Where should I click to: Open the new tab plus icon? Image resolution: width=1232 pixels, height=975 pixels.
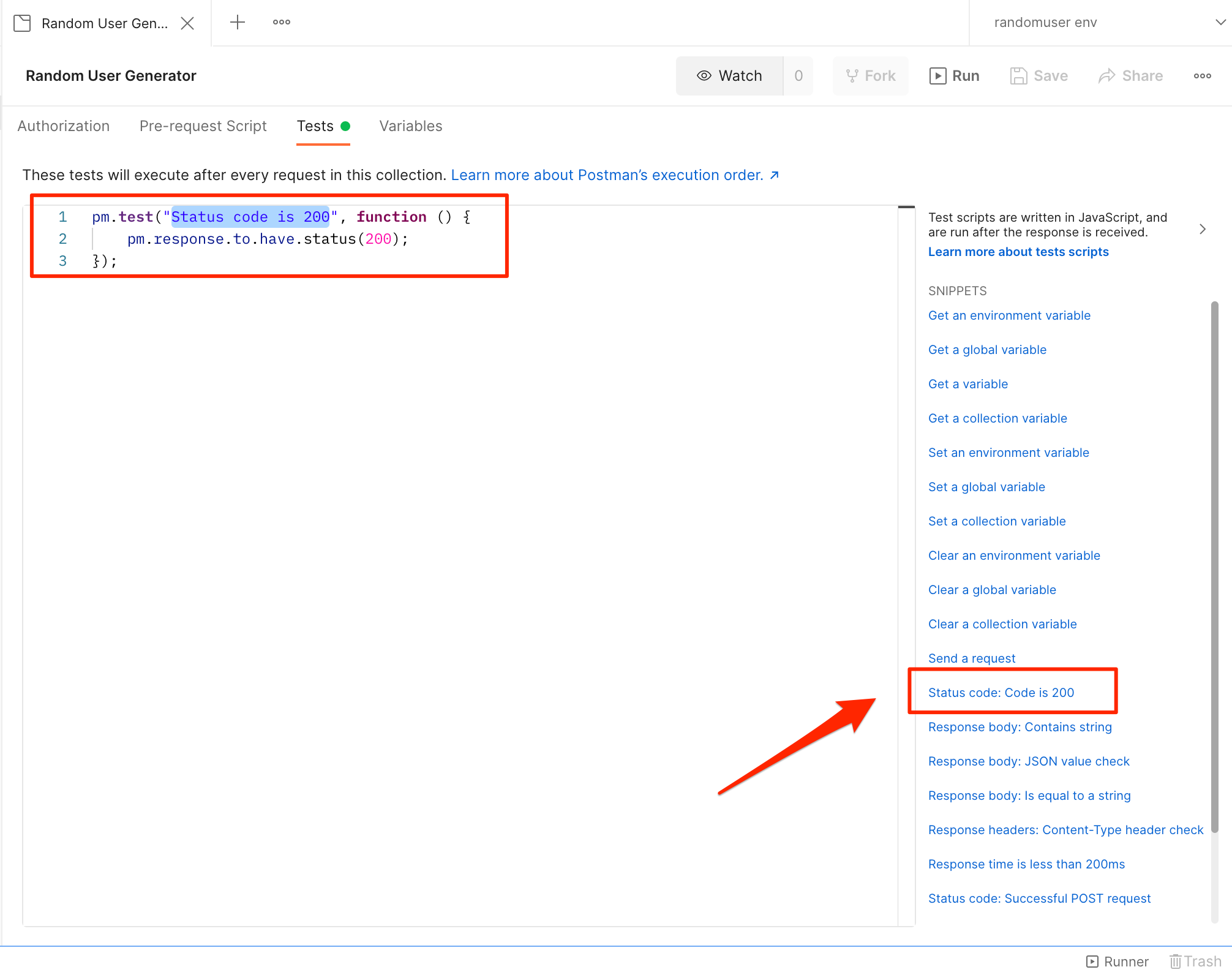point(238,23)
